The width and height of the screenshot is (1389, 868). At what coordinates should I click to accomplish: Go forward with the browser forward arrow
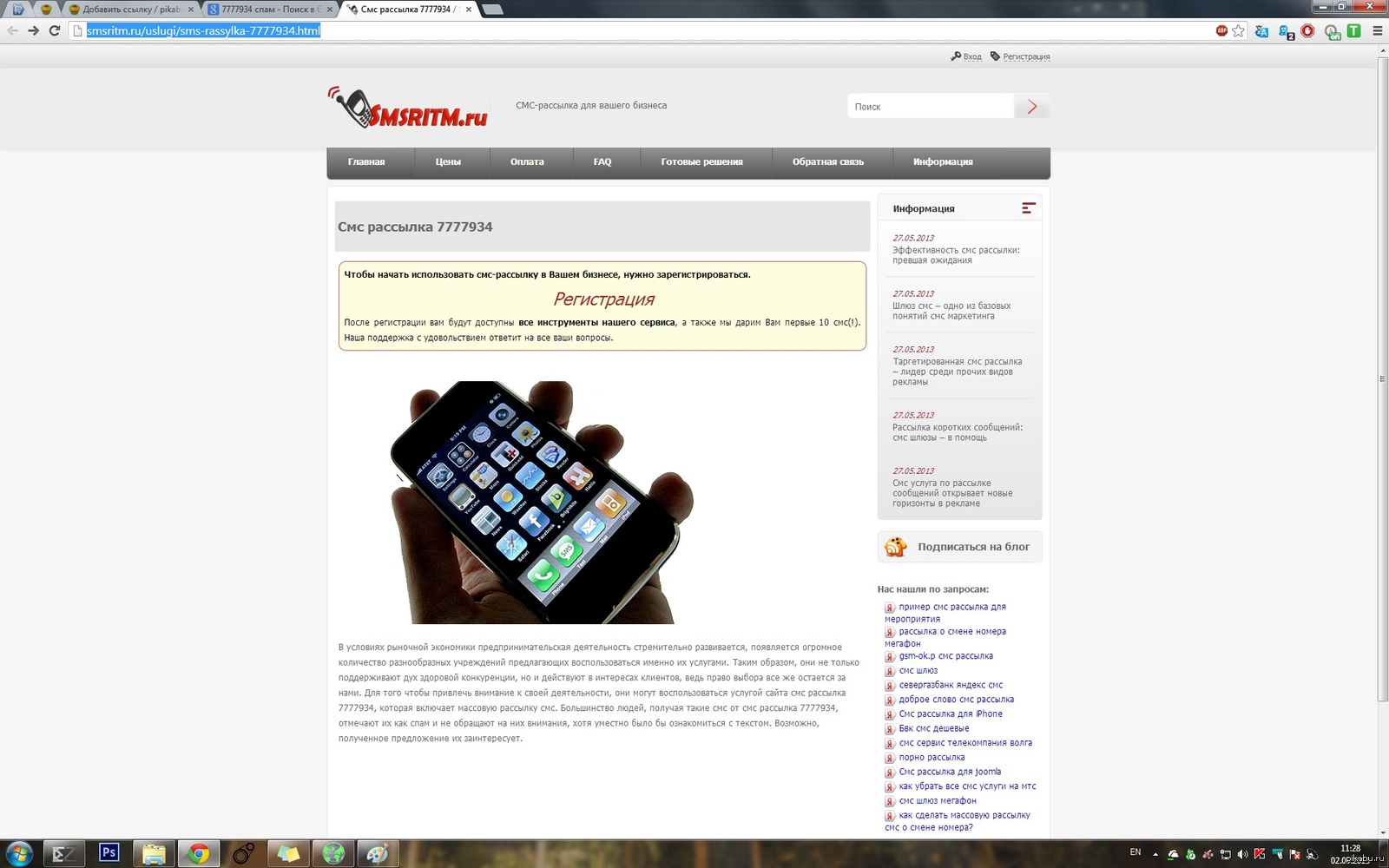33,30
